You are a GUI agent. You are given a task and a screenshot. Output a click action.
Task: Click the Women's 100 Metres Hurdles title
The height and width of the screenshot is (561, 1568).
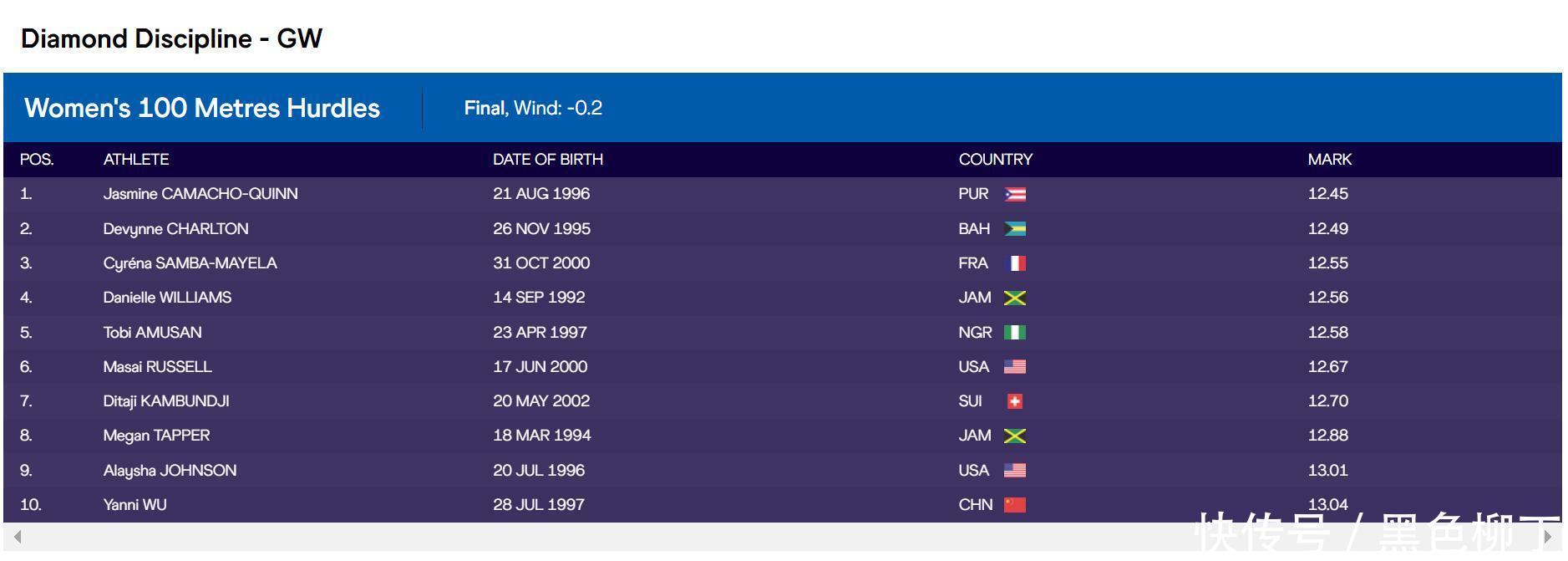202,108
